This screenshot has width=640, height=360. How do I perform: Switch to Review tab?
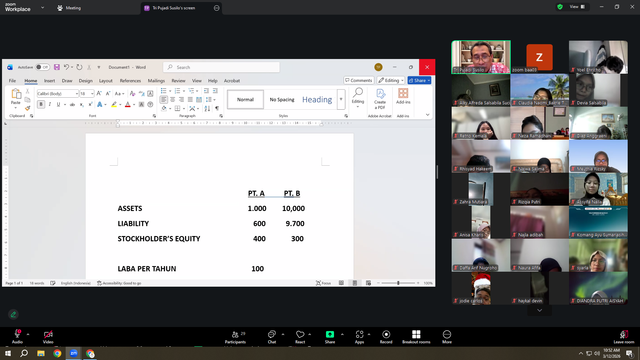[178, 81]
